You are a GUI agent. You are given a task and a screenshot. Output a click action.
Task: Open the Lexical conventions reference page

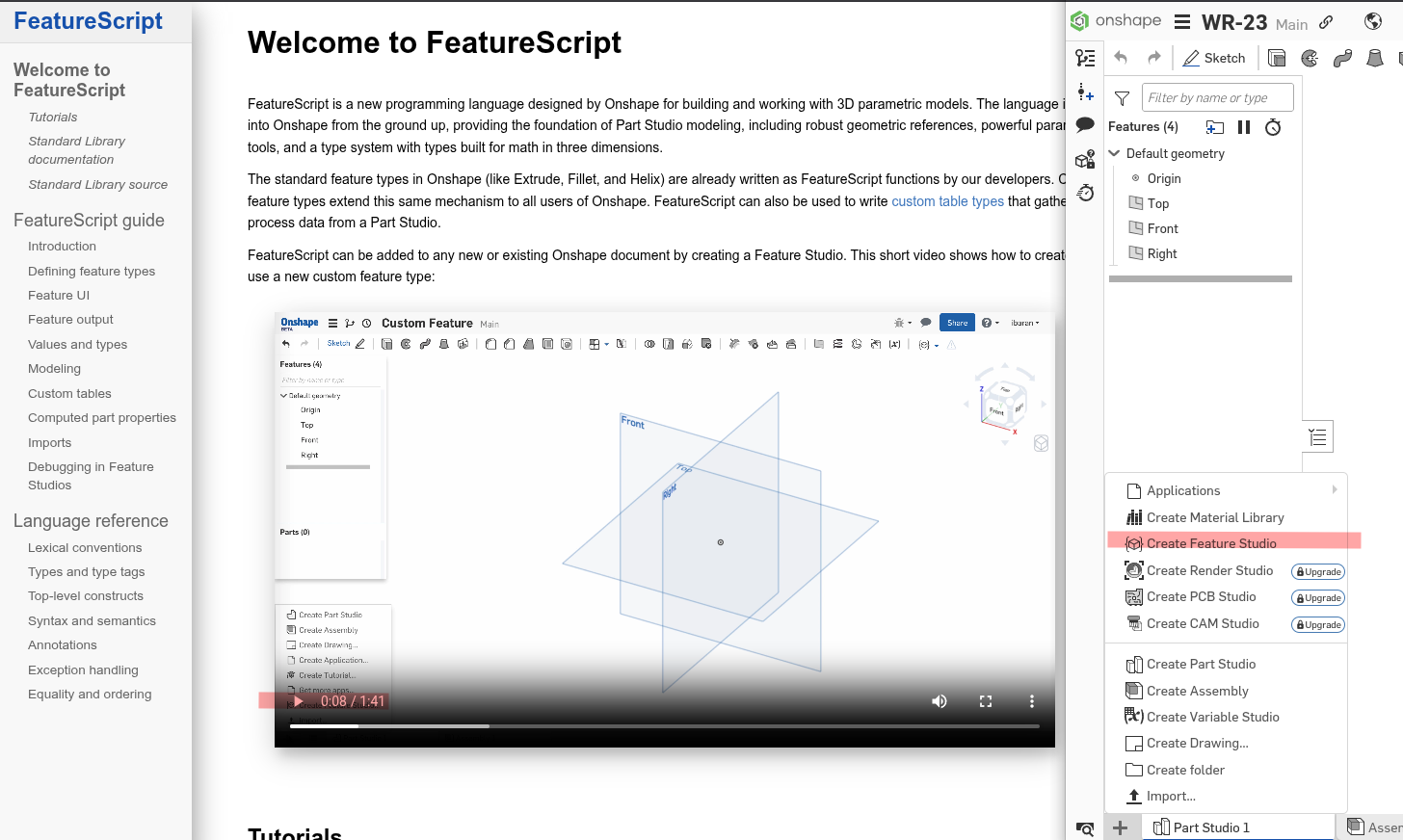[85, 547]
